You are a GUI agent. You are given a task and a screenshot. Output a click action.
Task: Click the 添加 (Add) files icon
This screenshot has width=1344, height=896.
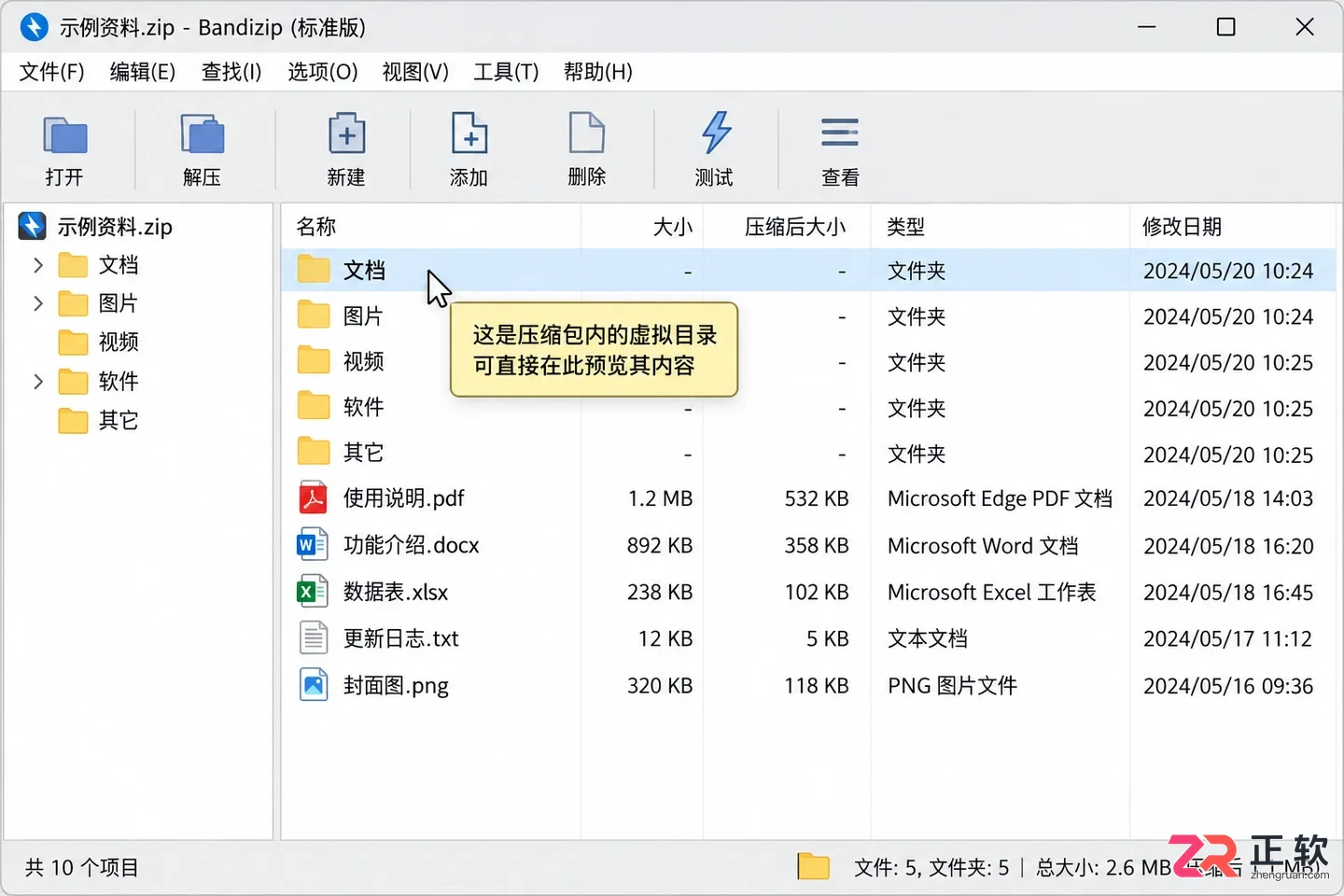pos(469,133)
